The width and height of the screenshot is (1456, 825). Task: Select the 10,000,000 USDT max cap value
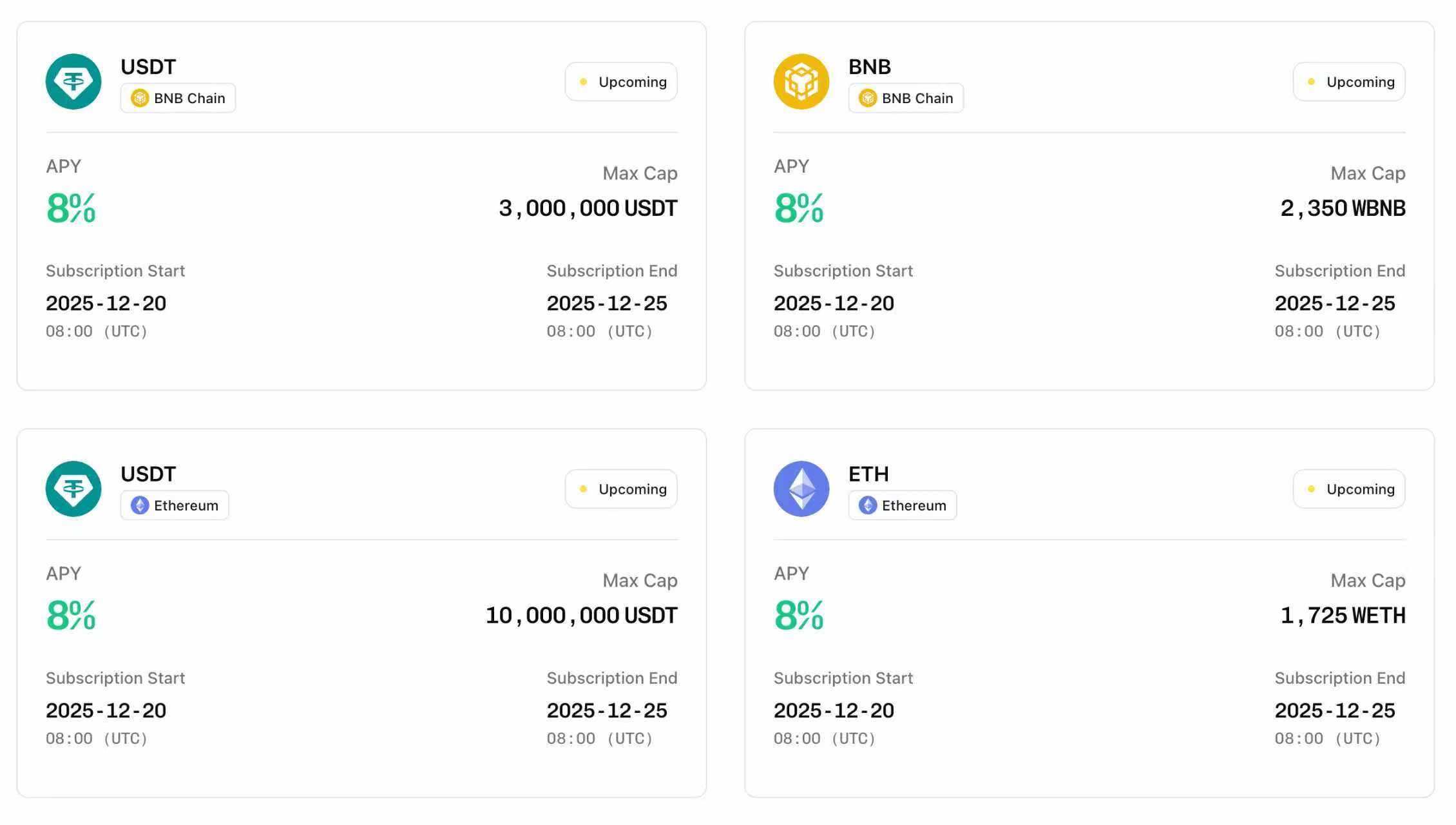581,616
